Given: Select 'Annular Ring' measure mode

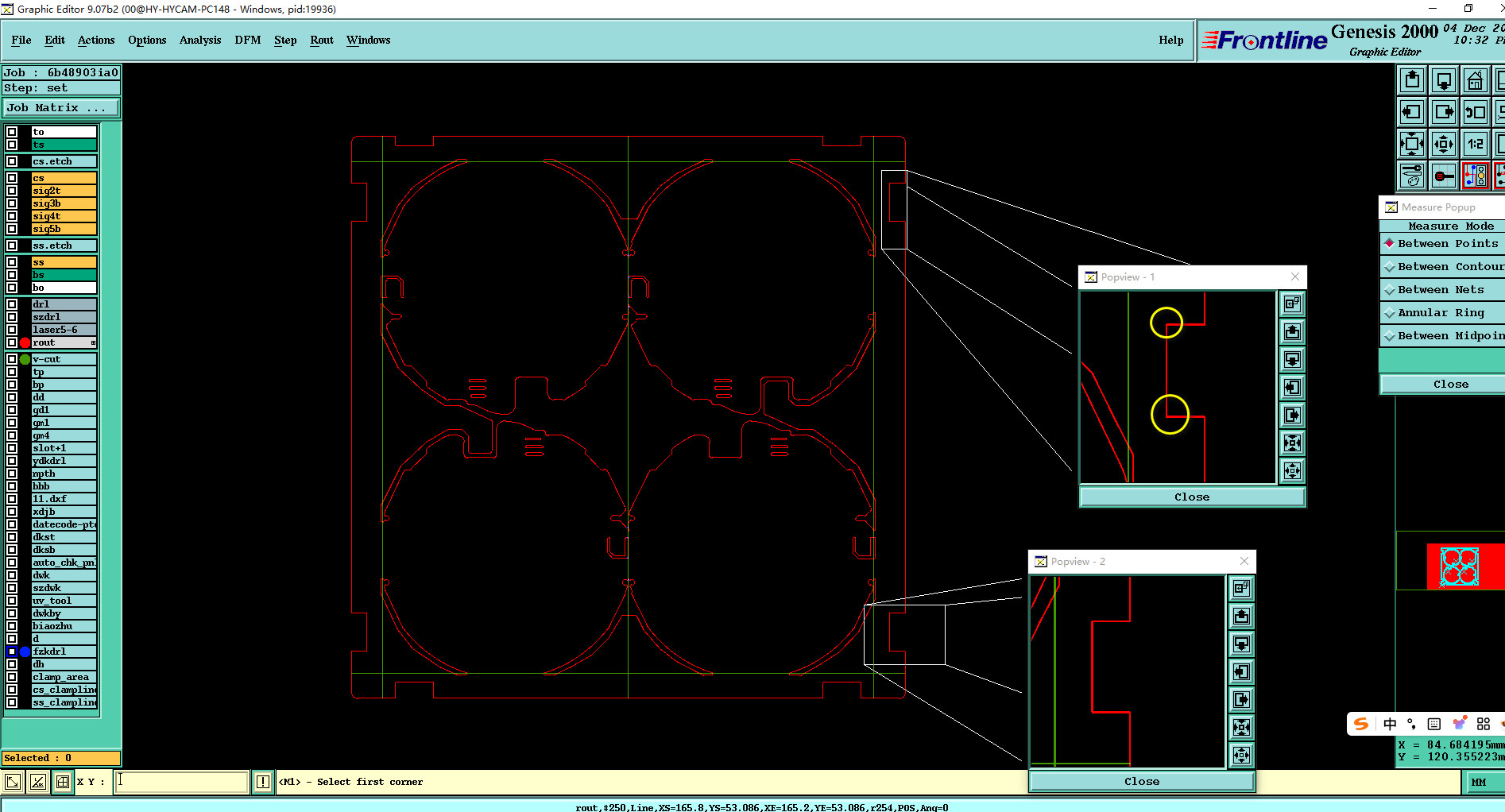Looking at the screenshot, I should (1442, 313).
